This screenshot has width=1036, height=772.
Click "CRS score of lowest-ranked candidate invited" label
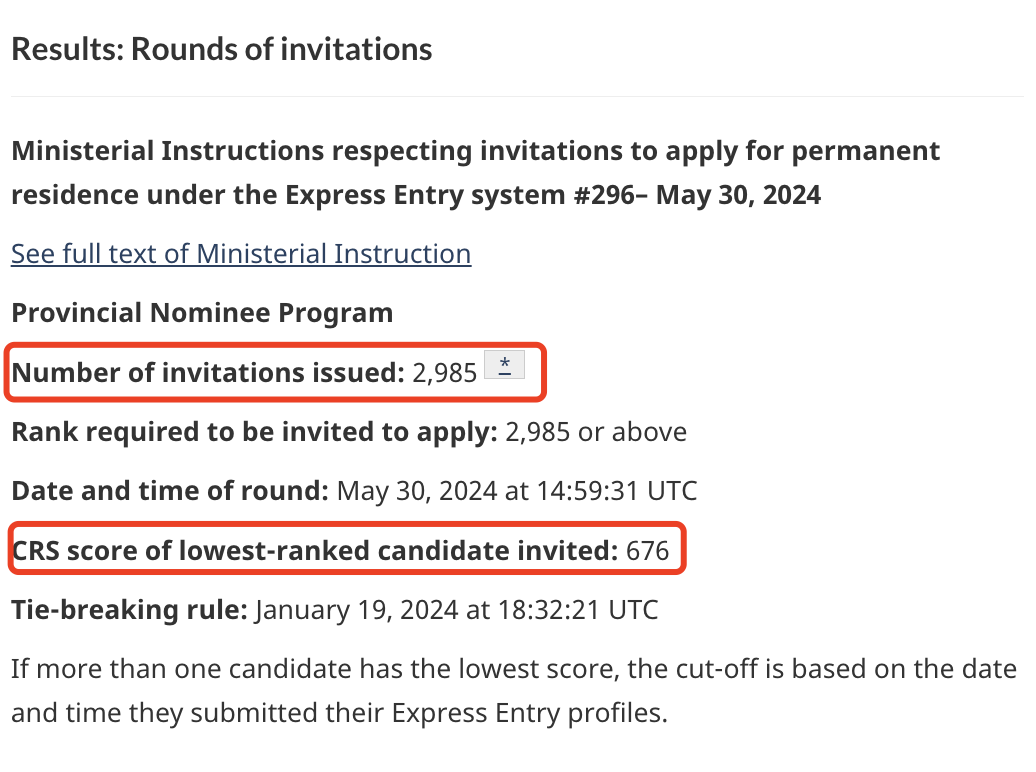pos(314,550)
